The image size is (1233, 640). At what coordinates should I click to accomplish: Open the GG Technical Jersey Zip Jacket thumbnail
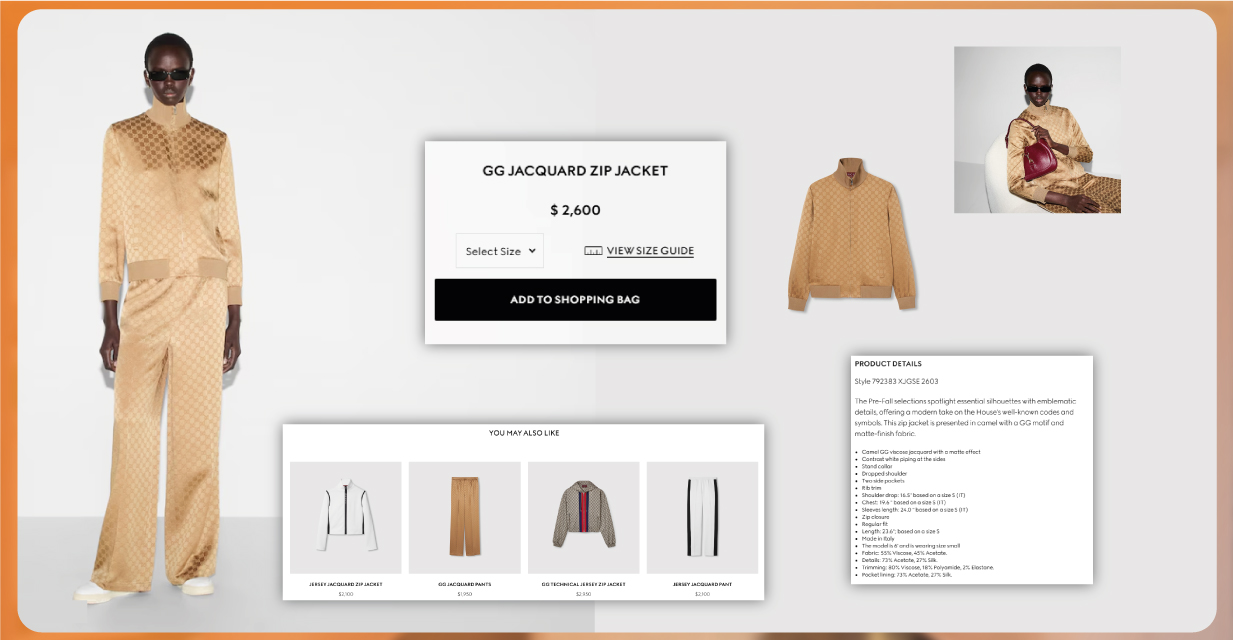click(584, 518)
